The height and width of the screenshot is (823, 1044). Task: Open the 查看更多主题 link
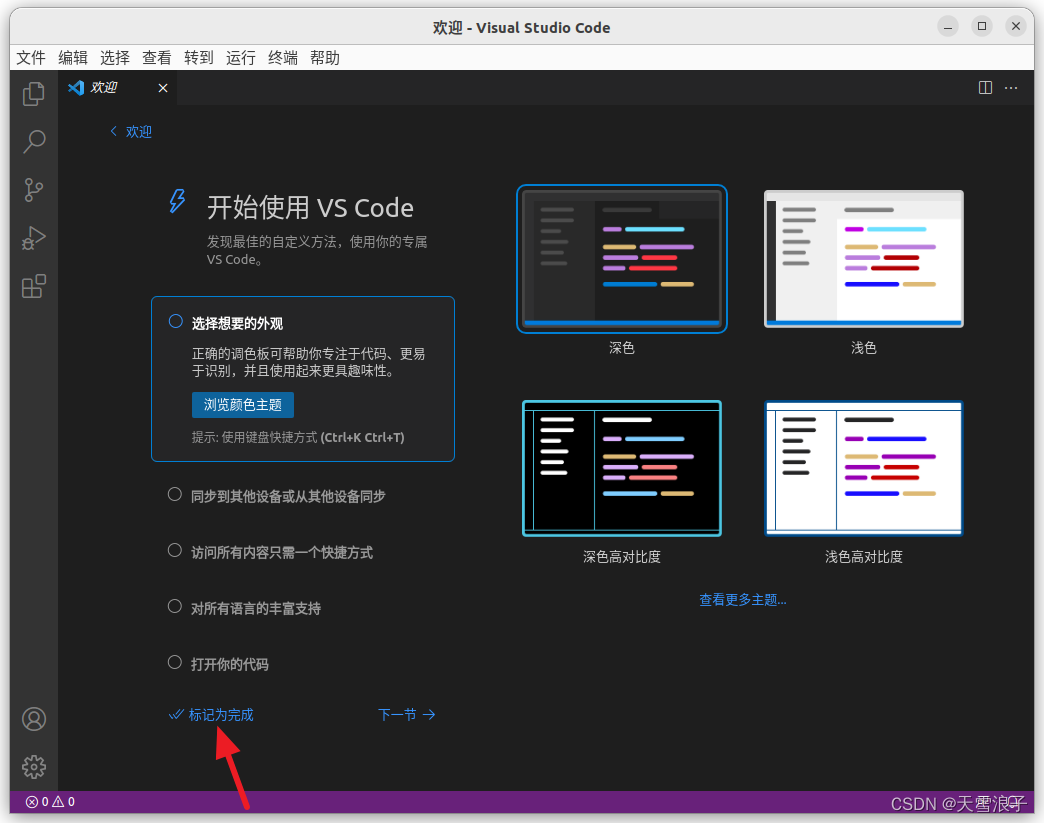(742, 600)
